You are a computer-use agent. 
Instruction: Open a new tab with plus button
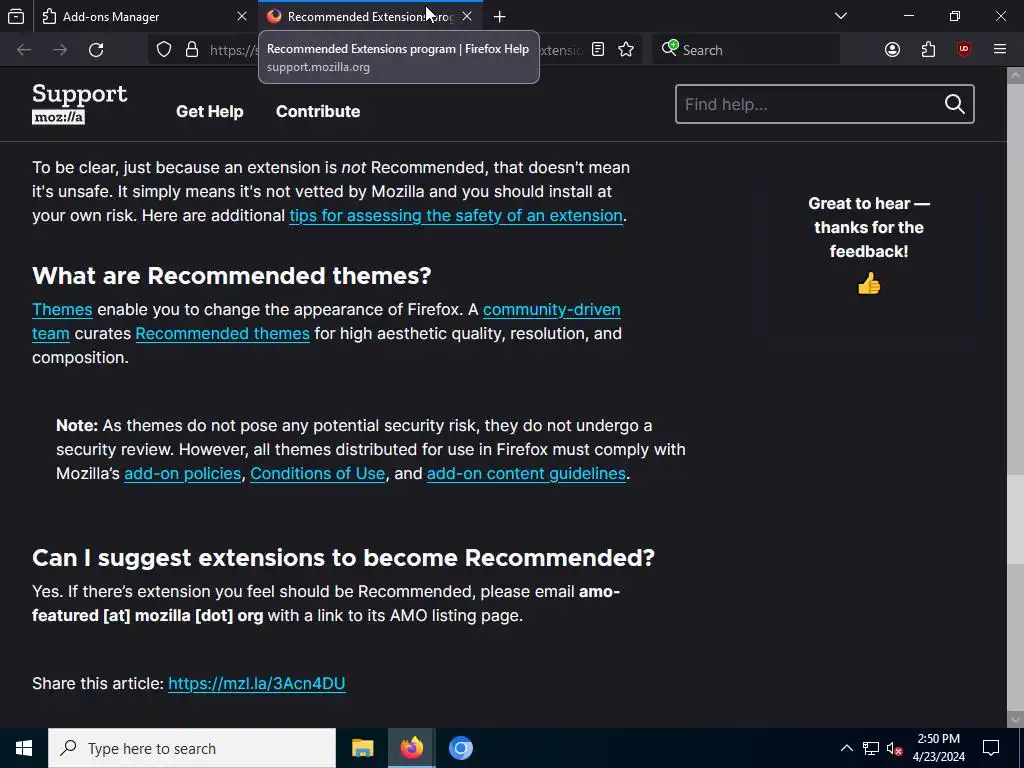(x=500, y=16)
